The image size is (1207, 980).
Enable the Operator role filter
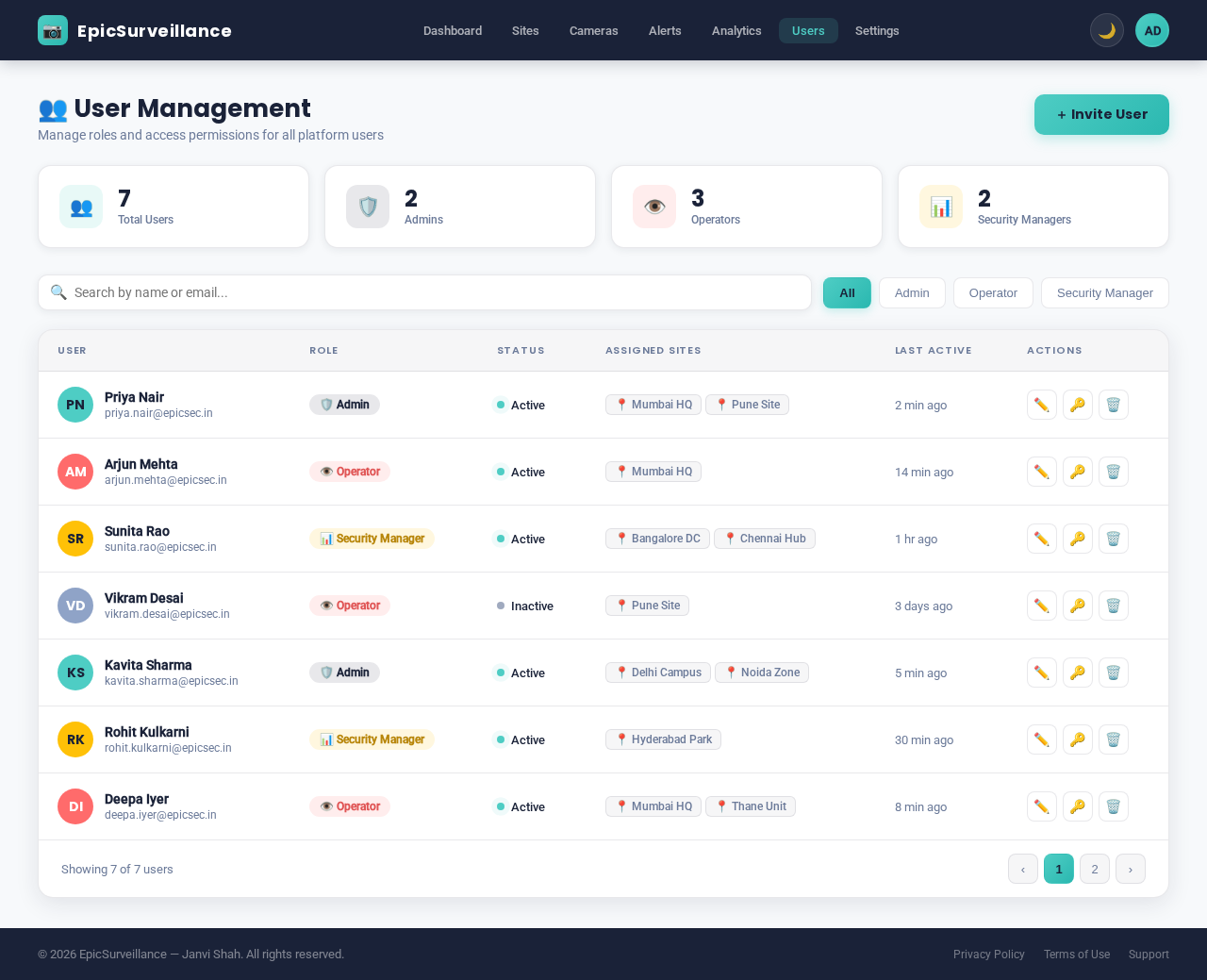(x=992, y=292)
